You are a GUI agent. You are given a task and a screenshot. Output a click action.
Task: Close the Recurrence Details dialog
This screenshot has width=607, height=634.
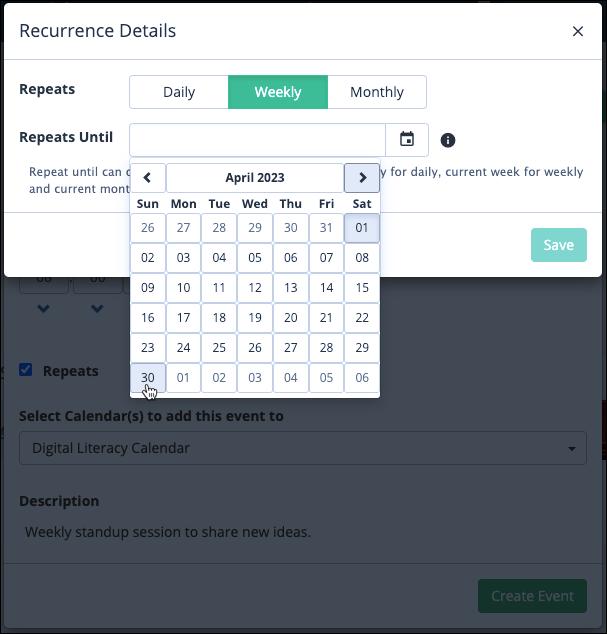click(578, 31)
